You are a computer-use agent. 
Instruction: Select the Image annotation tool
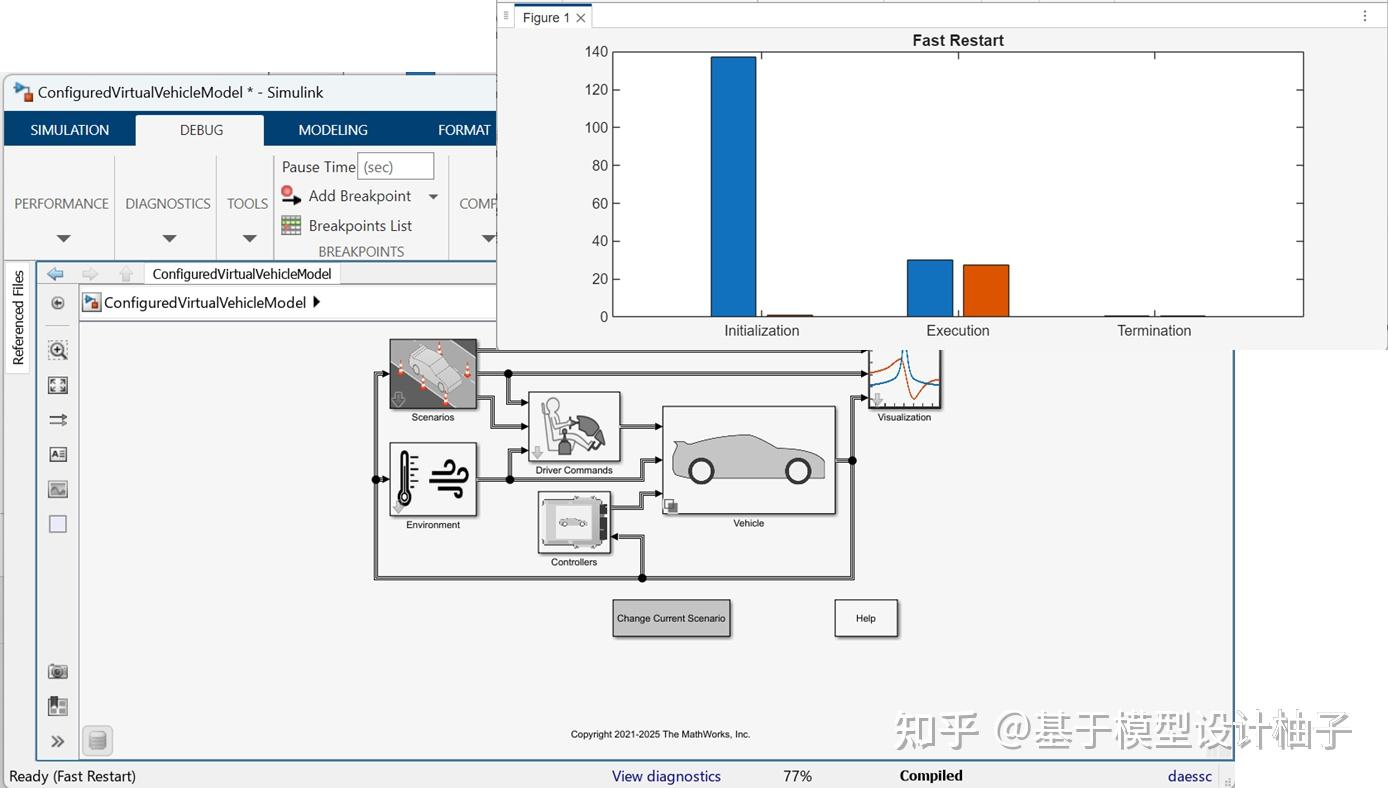[x=58, y=489]
